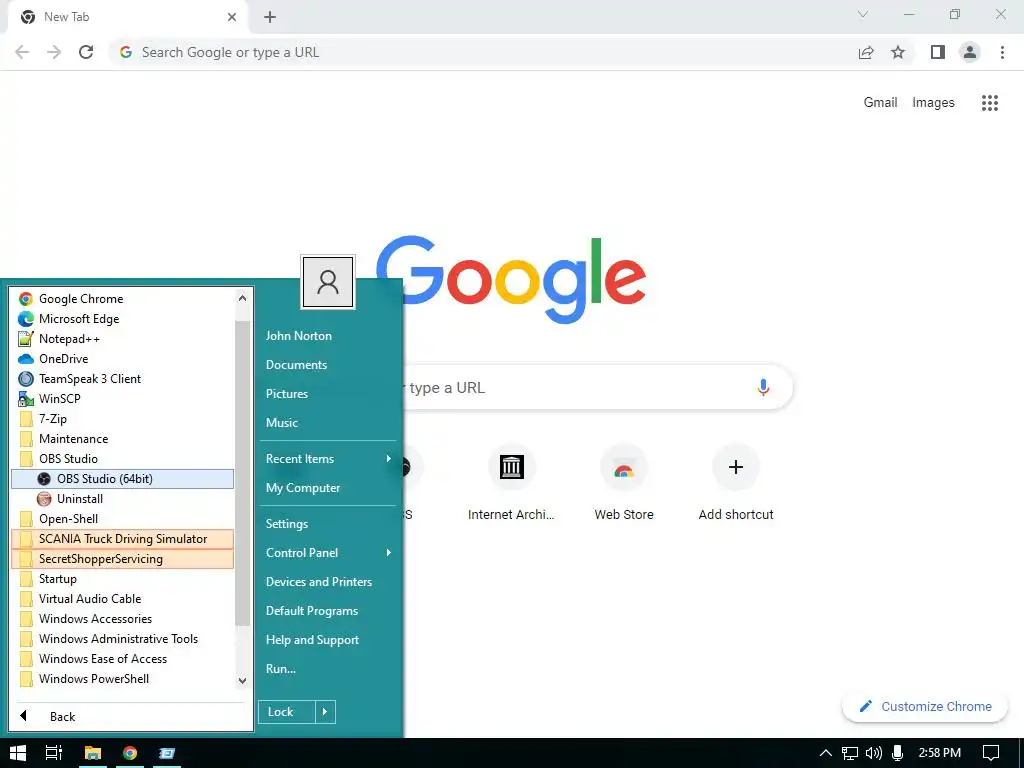
Task: Click the Lock button
Action: tap(287, 712)
